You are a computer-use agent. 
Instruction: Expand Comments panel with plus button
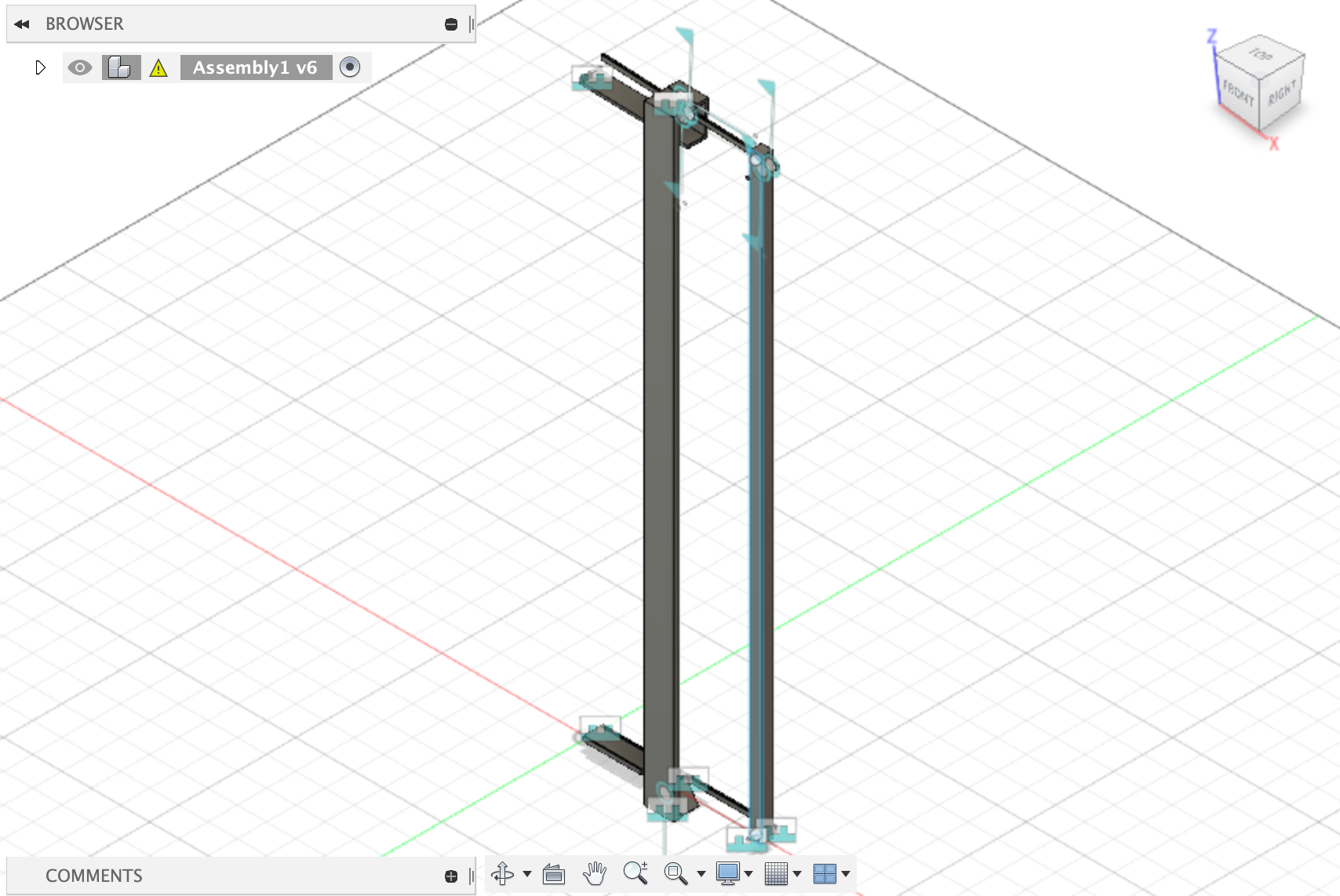(451, 876)
